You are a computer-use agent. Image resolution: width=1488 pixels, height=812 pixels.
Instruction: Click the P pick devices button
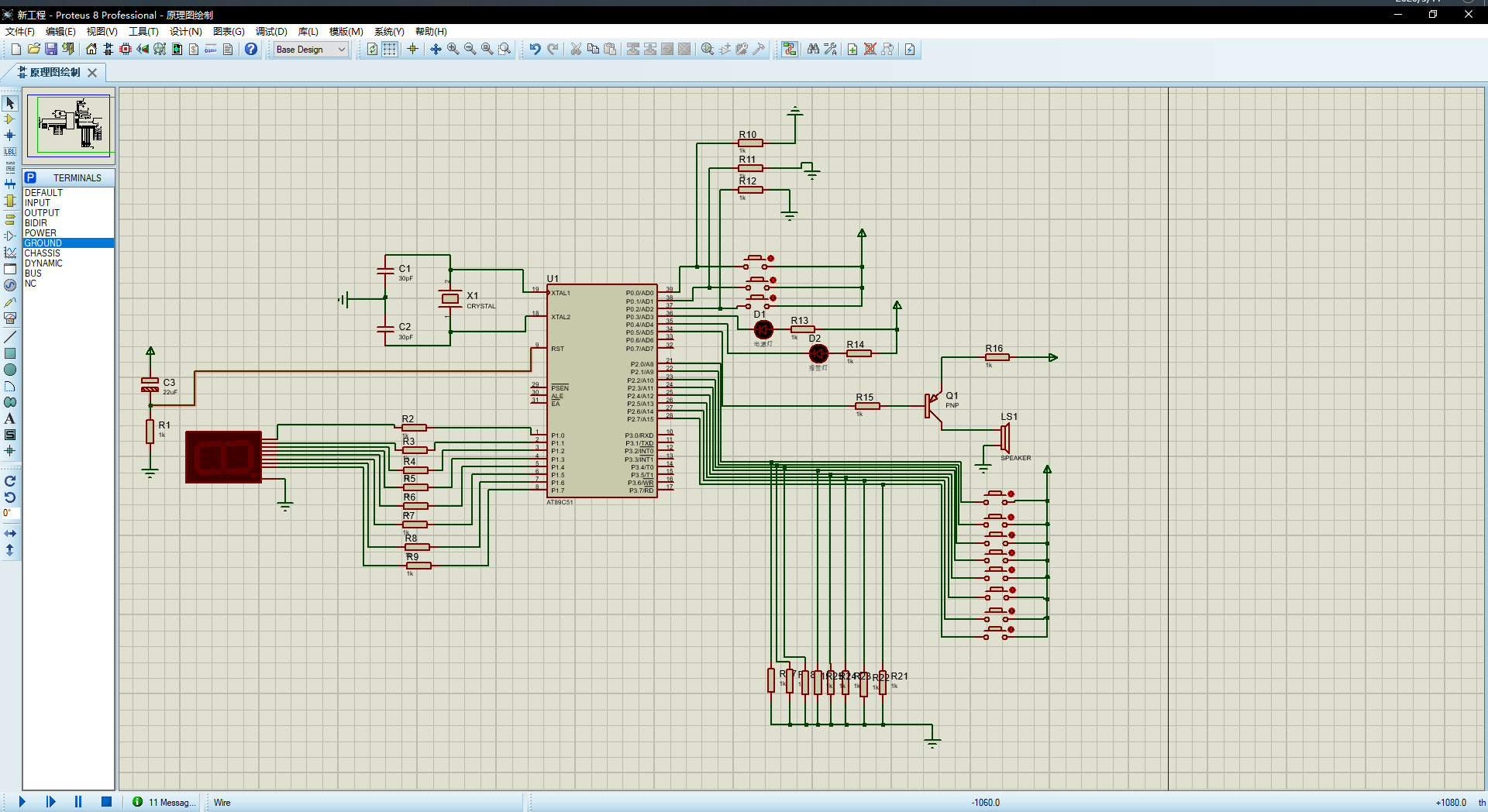[31, 177]
